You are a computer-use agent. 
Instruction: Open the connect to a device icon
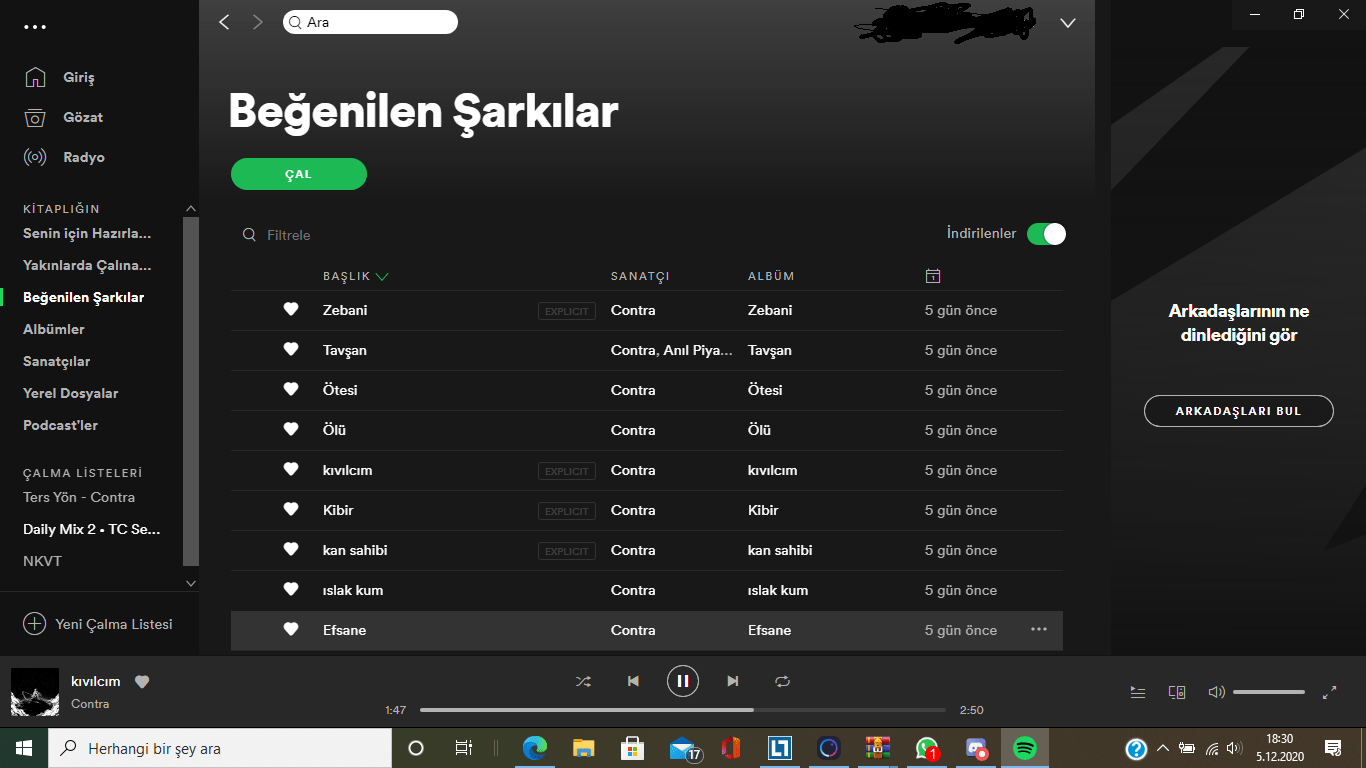click(1177, 691)
